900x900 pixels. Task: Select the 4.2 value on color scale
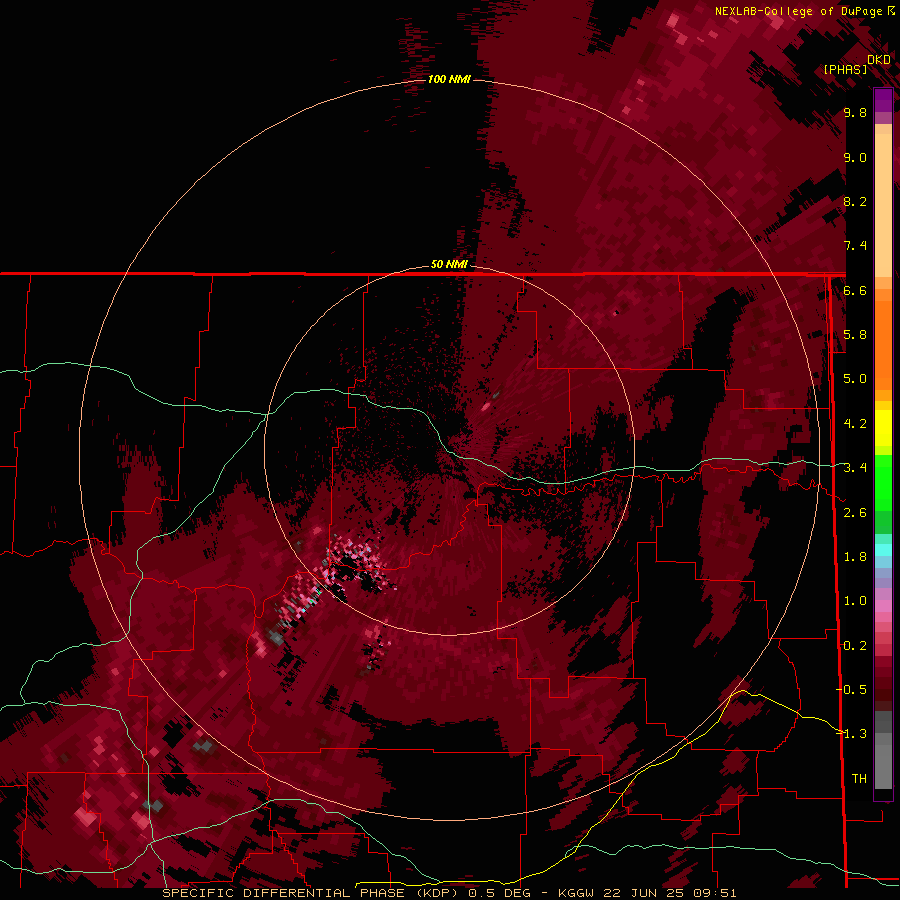coord(855,424)
